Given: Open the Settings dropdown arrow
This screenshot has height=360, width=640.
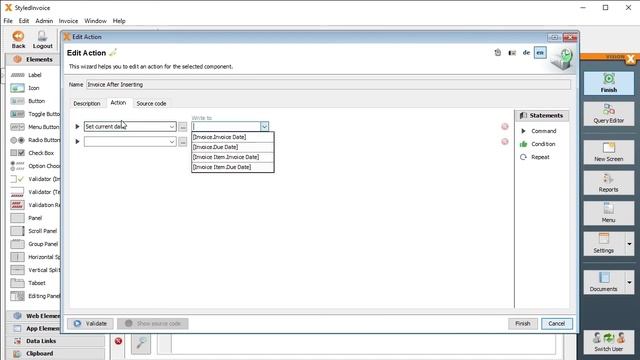Looking at the screenshot, I should pyautogui.click(x=629, y=244).
